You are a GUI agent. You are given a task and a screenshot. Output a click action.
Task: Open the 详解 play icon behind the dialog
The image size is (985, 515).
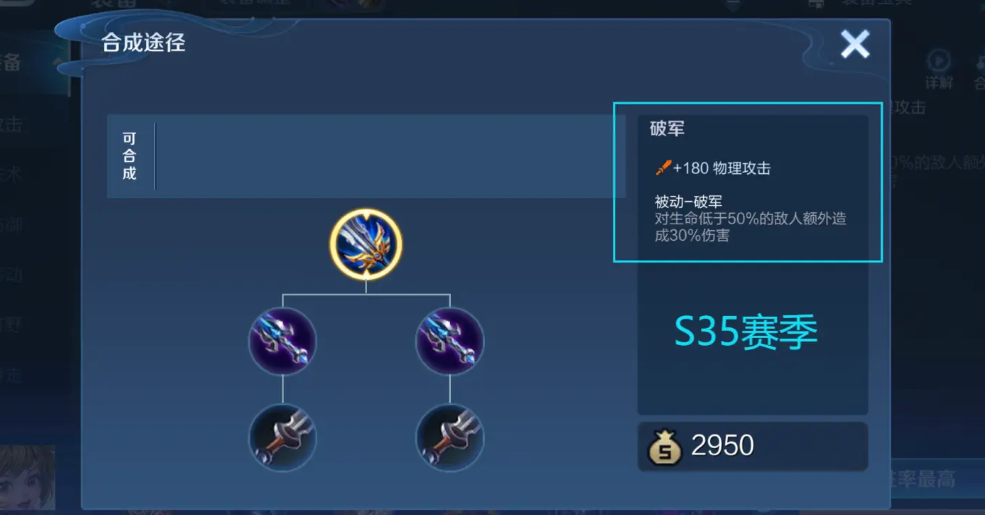(x=939, y=62)
